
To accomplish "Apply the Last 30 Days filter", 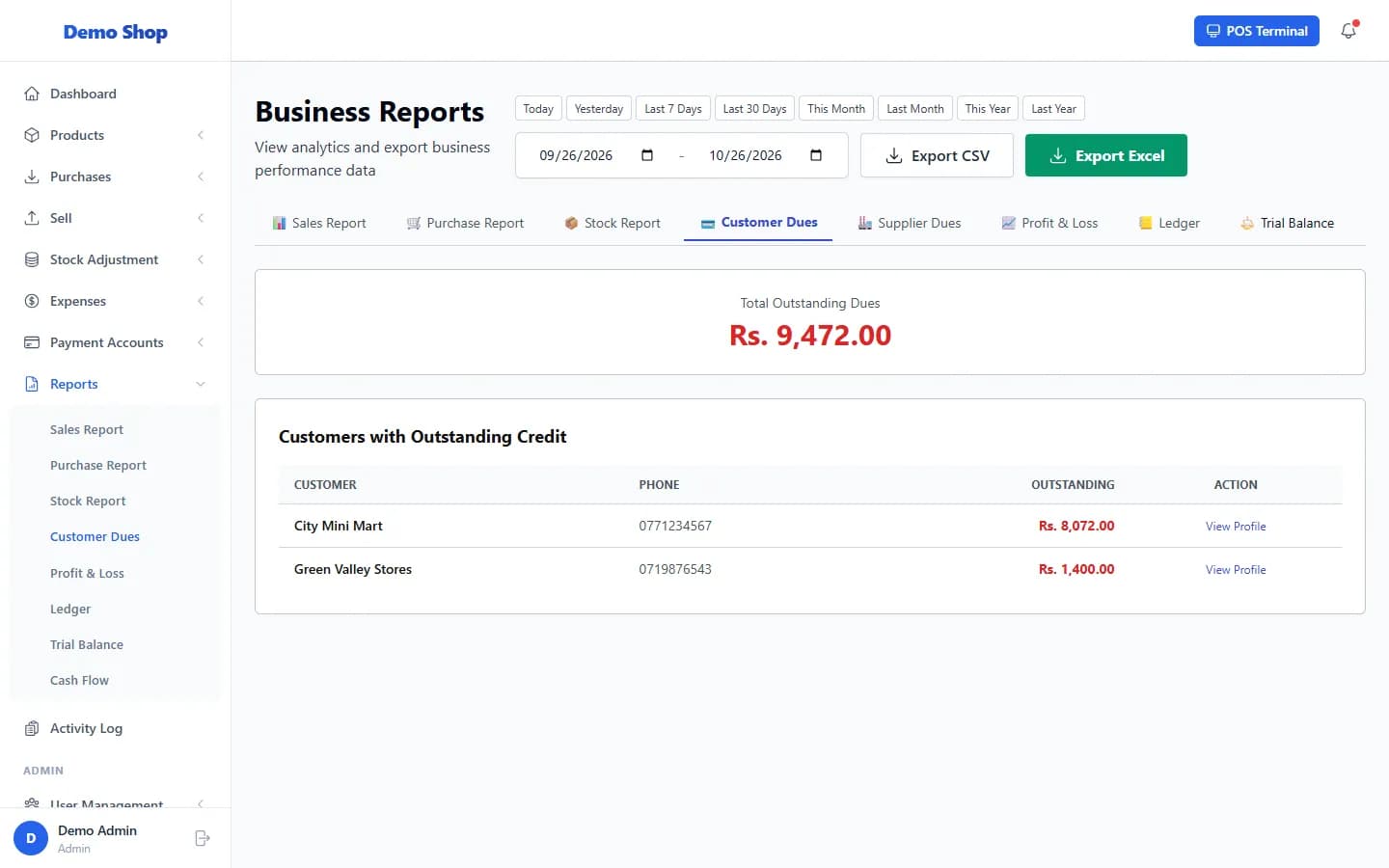I will 754,109.
